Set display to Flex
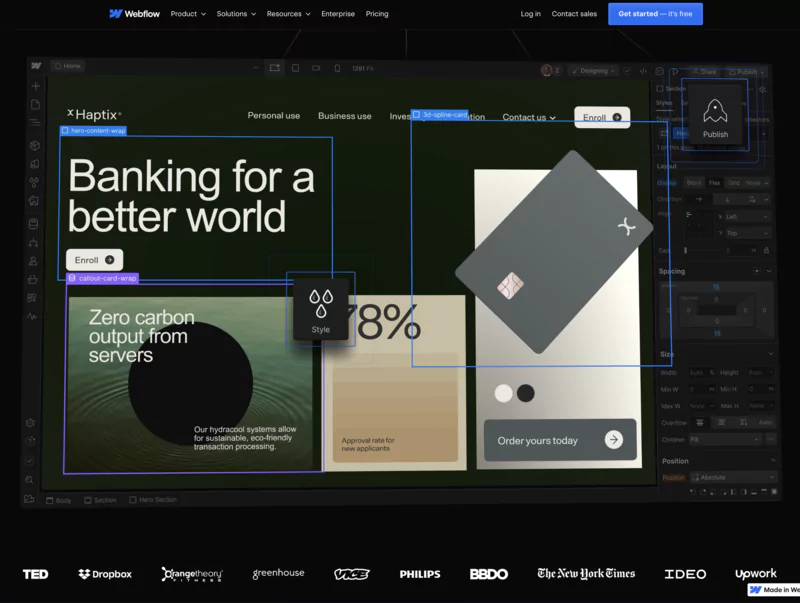Image resolution: width=800 pixels, height=603 pixels. [x=714, y=183]
